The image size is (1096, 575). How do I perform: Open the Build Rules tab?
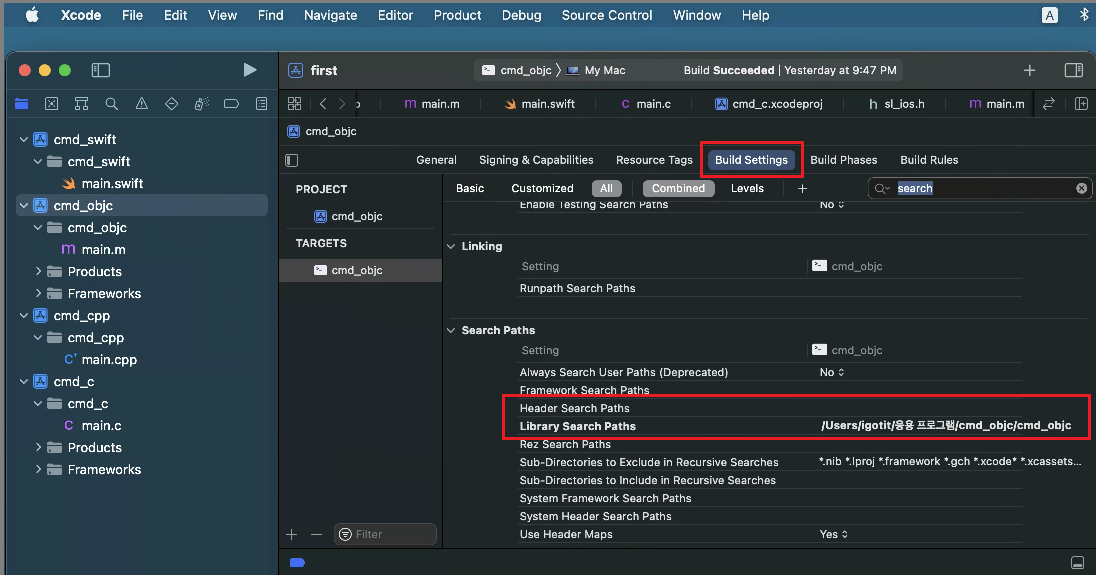(x=929, y=160)
